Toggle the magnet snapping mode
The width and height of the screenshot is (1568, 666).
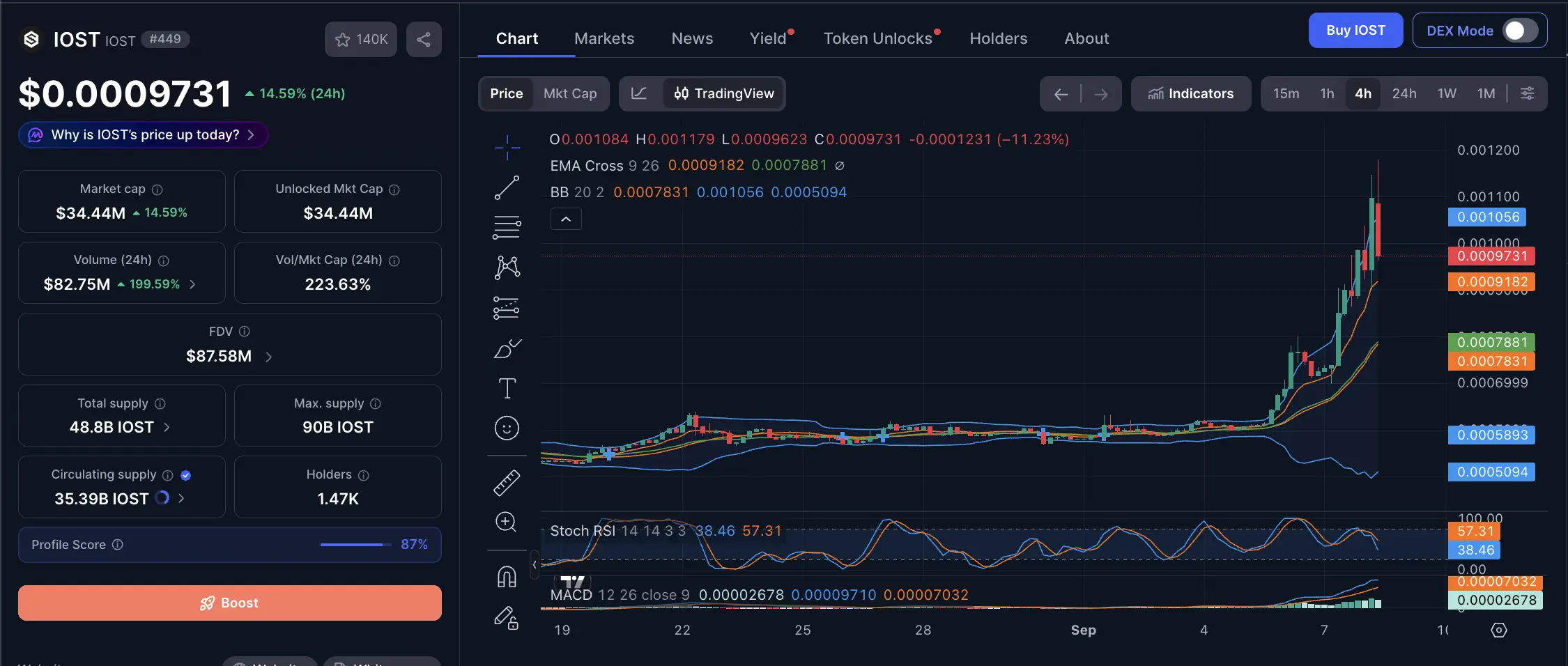[x=507, y=577]
